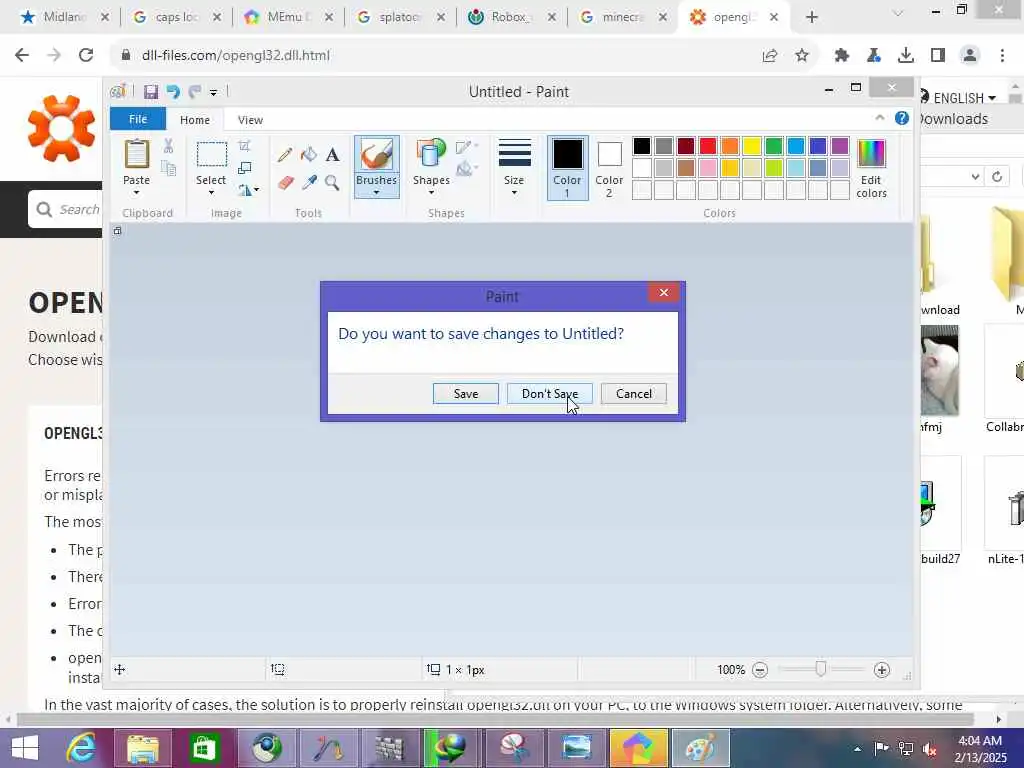Open the Brushes dropdown arrow
The height and width of the screenshot is (768, 1024).
(x=377, y=193)
